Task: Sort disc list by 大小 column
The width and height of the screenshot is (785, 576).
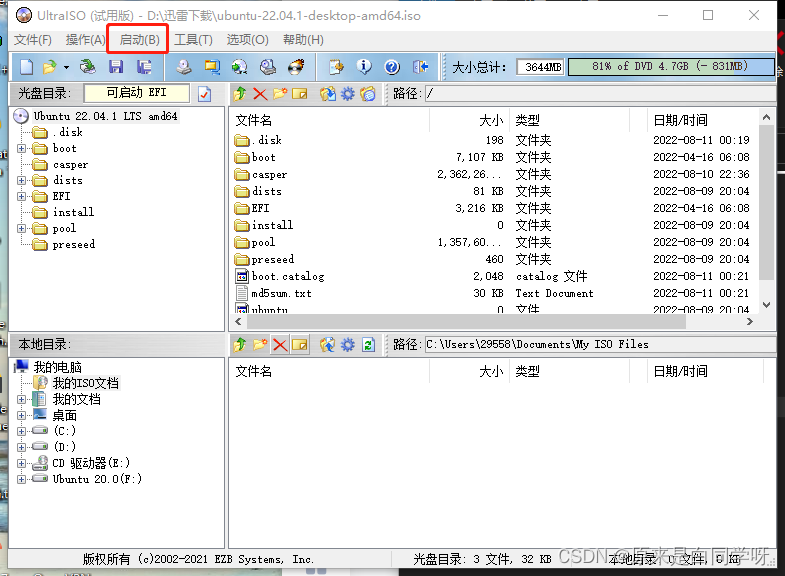Action: 470,120
